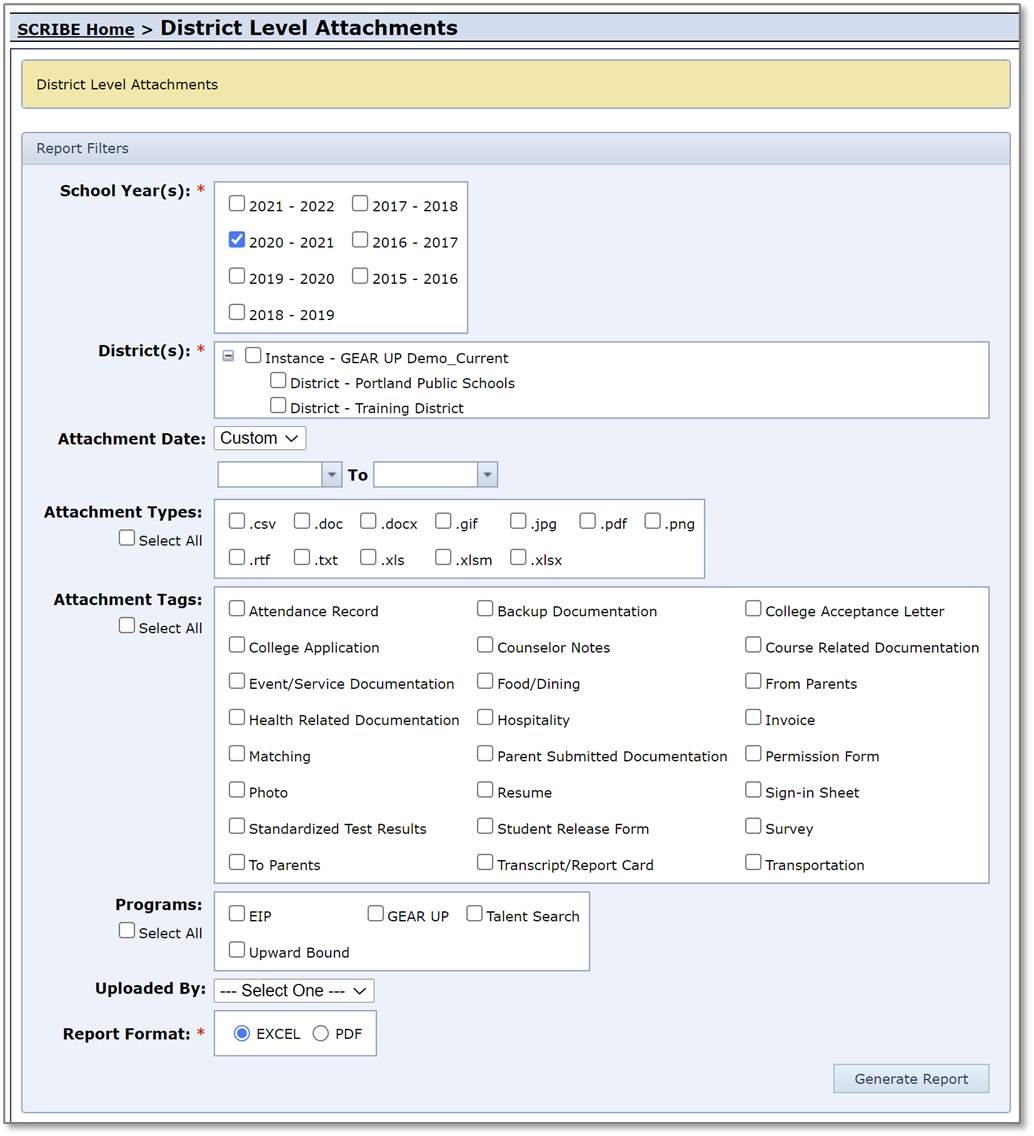1034x1136 pixels.
Task: Check the From Parents tag
Action: point(754,681)
